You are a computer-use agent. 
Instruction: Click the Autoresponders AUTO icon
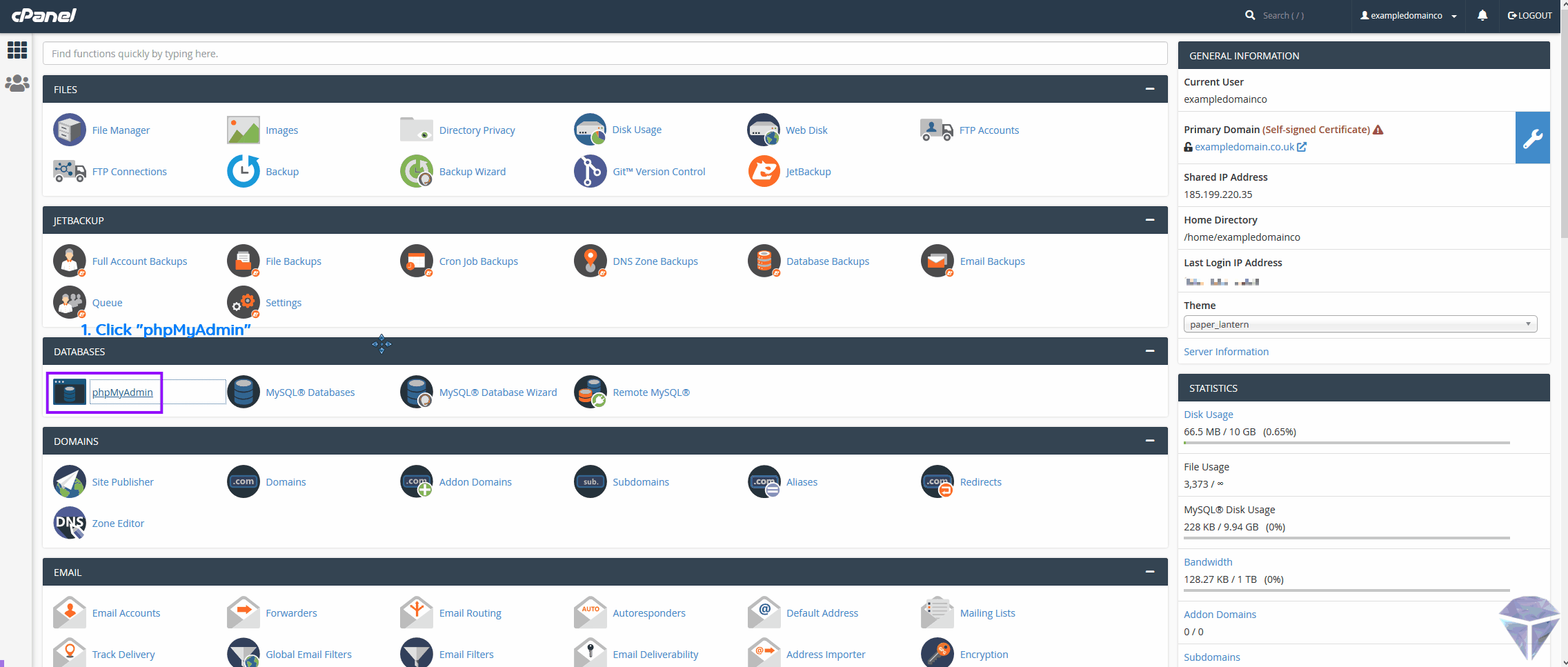pos(591,613)
